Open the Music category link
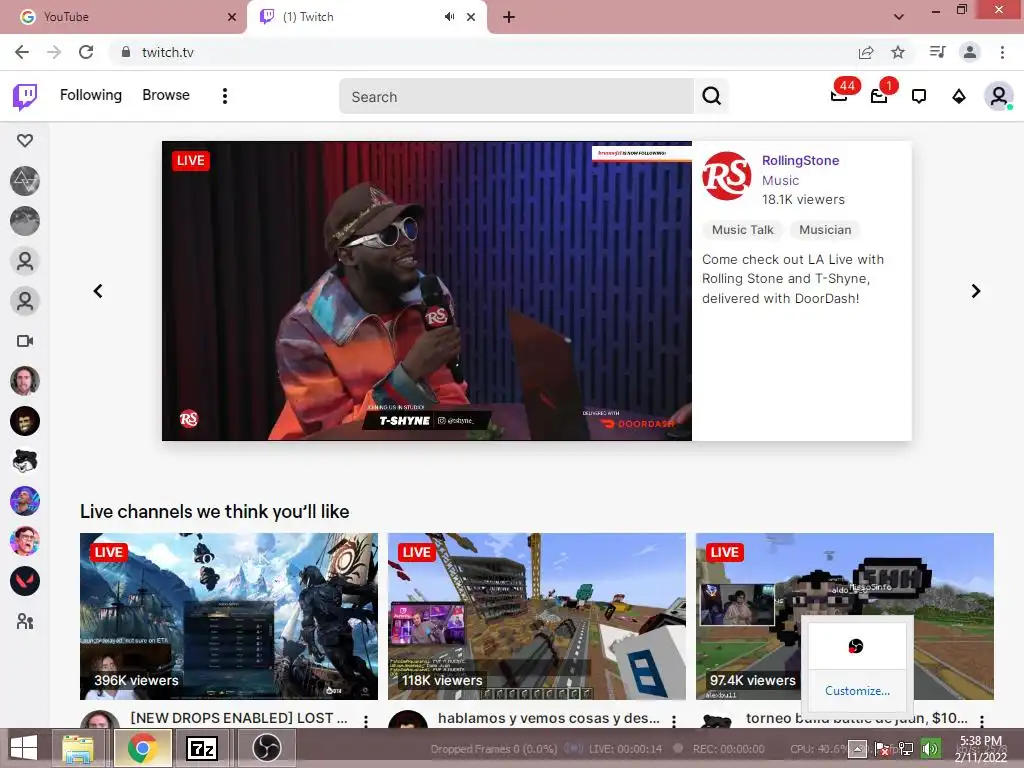 click(x=780, y=180)
